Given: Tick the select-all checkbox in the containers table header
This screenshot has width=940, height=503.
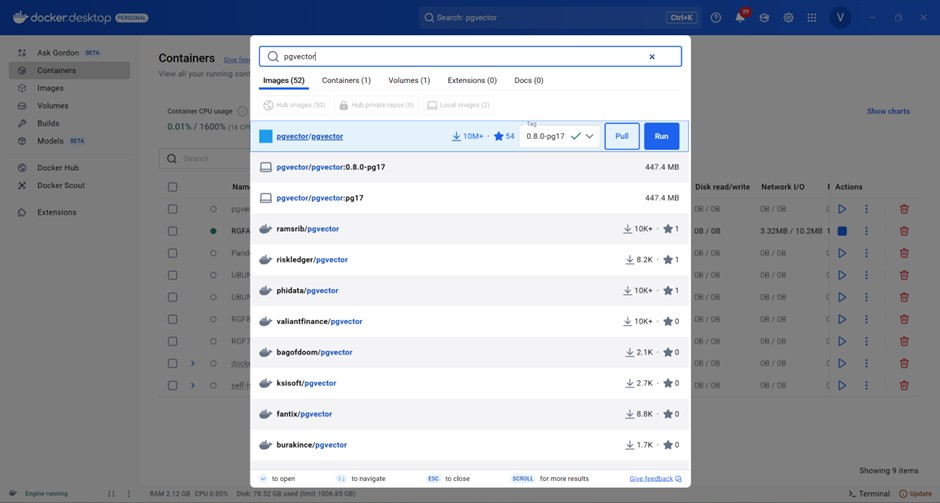Looking at the screenshot, I should pos(173,187).
